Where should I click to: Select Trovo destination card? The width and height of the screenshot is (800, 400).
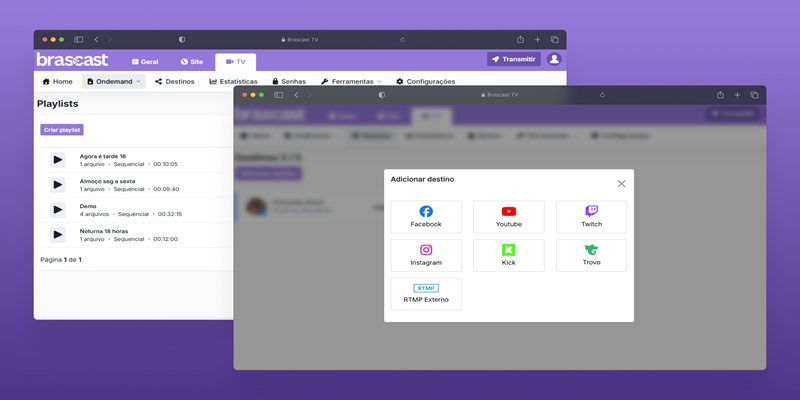pyautogui.click(x=591, y=255)
